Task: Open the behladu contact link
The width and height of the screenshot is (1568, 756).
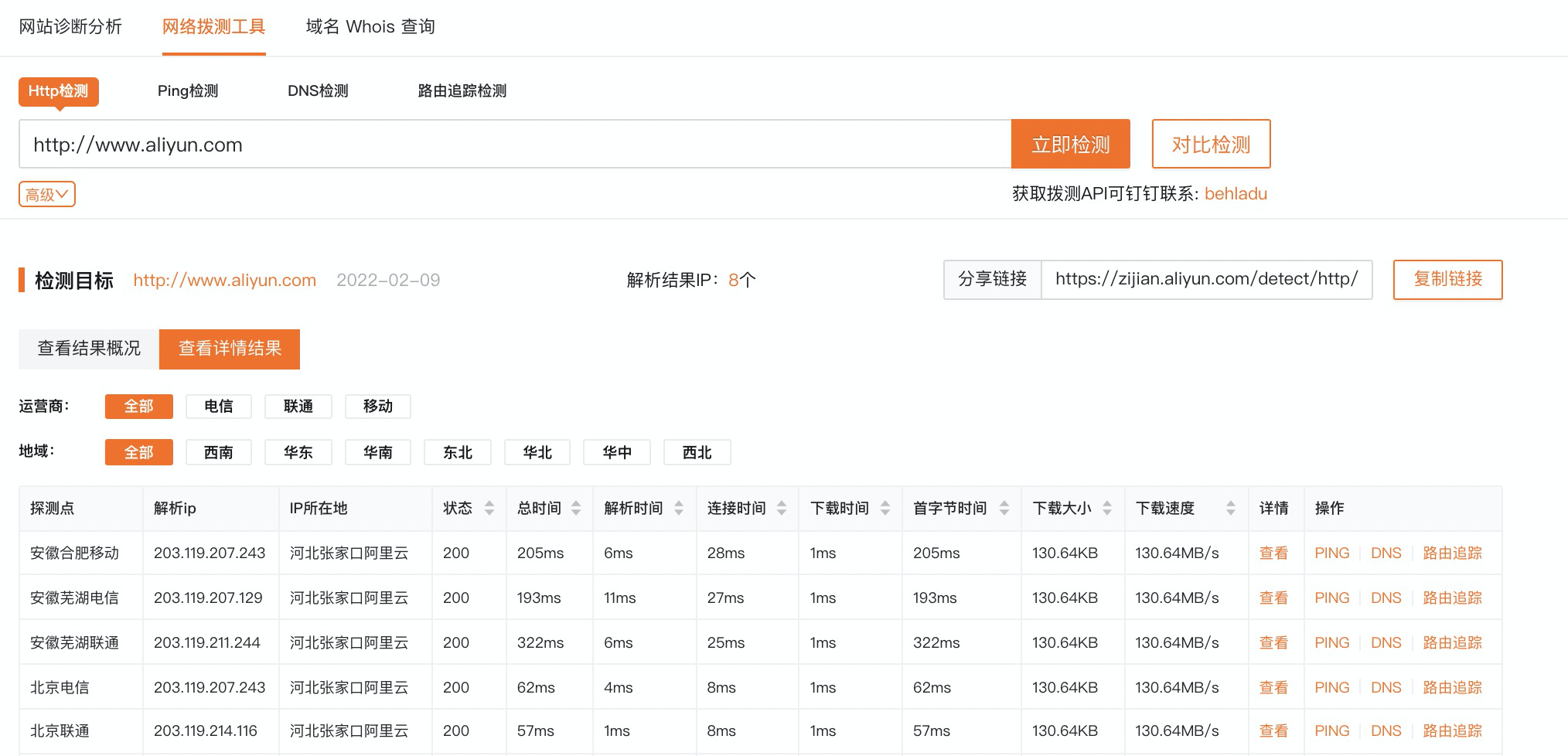Action: pos(1236,193)
